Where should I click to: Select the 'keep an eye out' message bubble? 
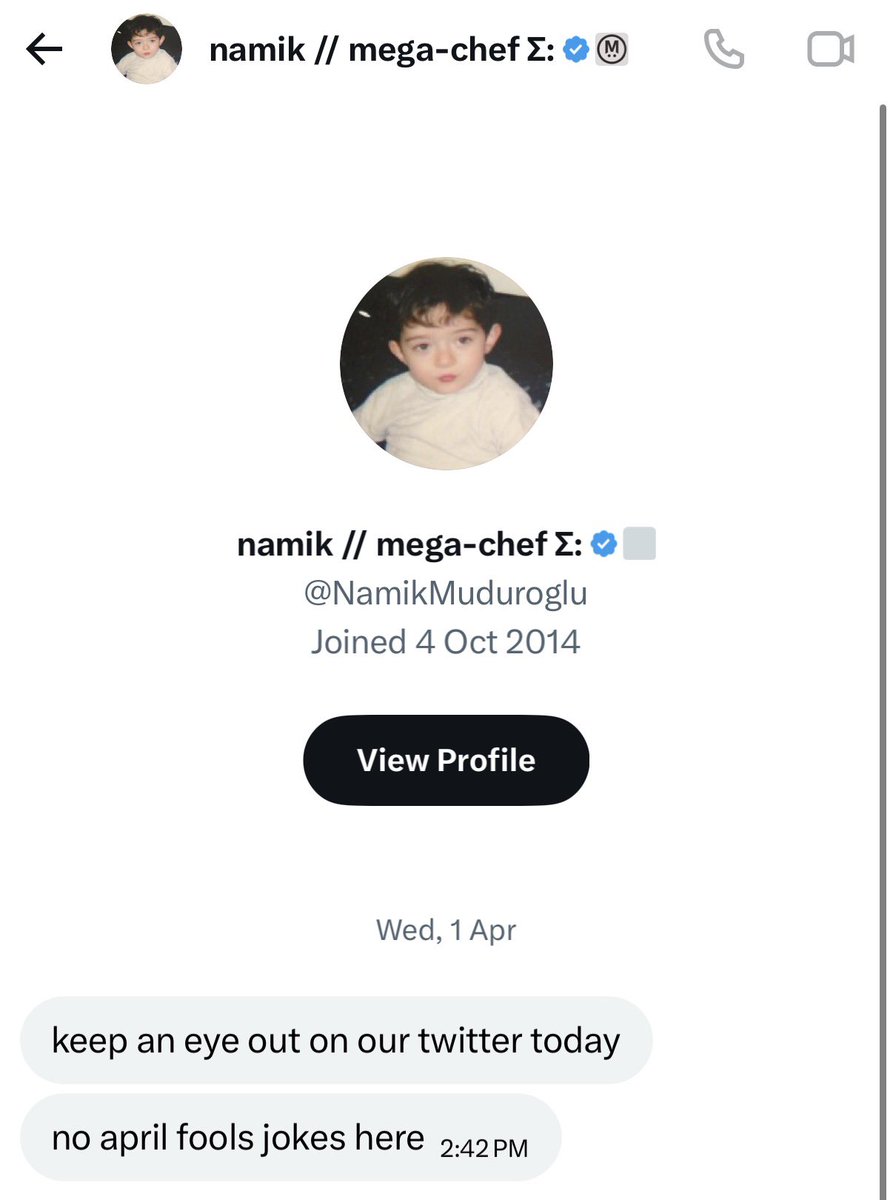click(336, 1040)
